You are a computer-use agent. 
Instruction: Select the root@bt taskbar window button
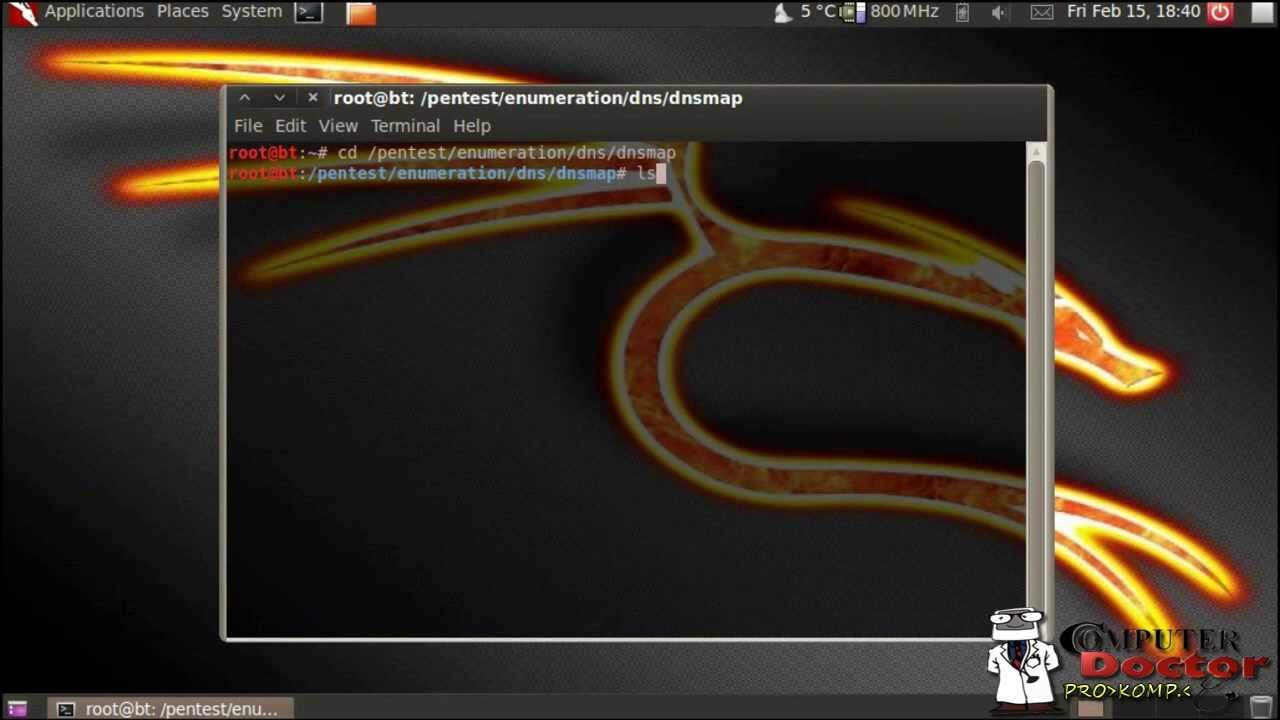(x=172, y=709)
